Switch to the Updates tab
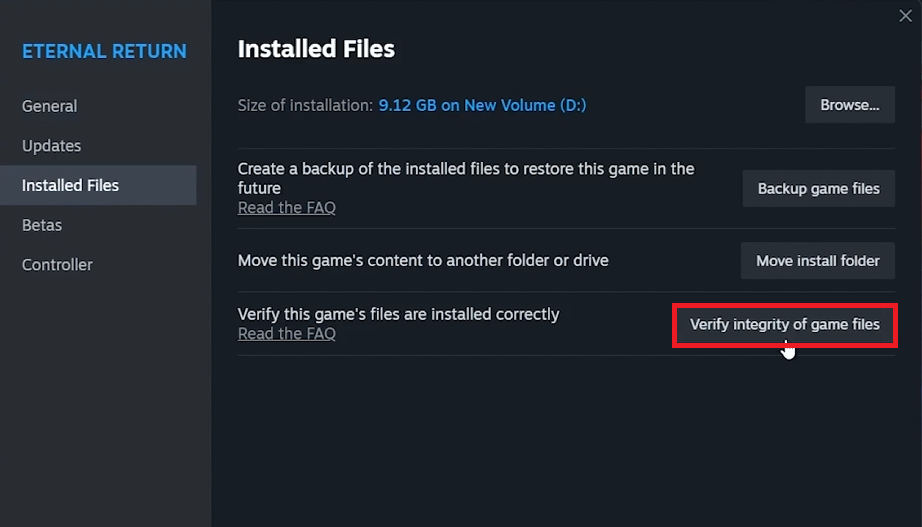Image resolution: width=922 pixels, height=527 pixels. (52, 146)
